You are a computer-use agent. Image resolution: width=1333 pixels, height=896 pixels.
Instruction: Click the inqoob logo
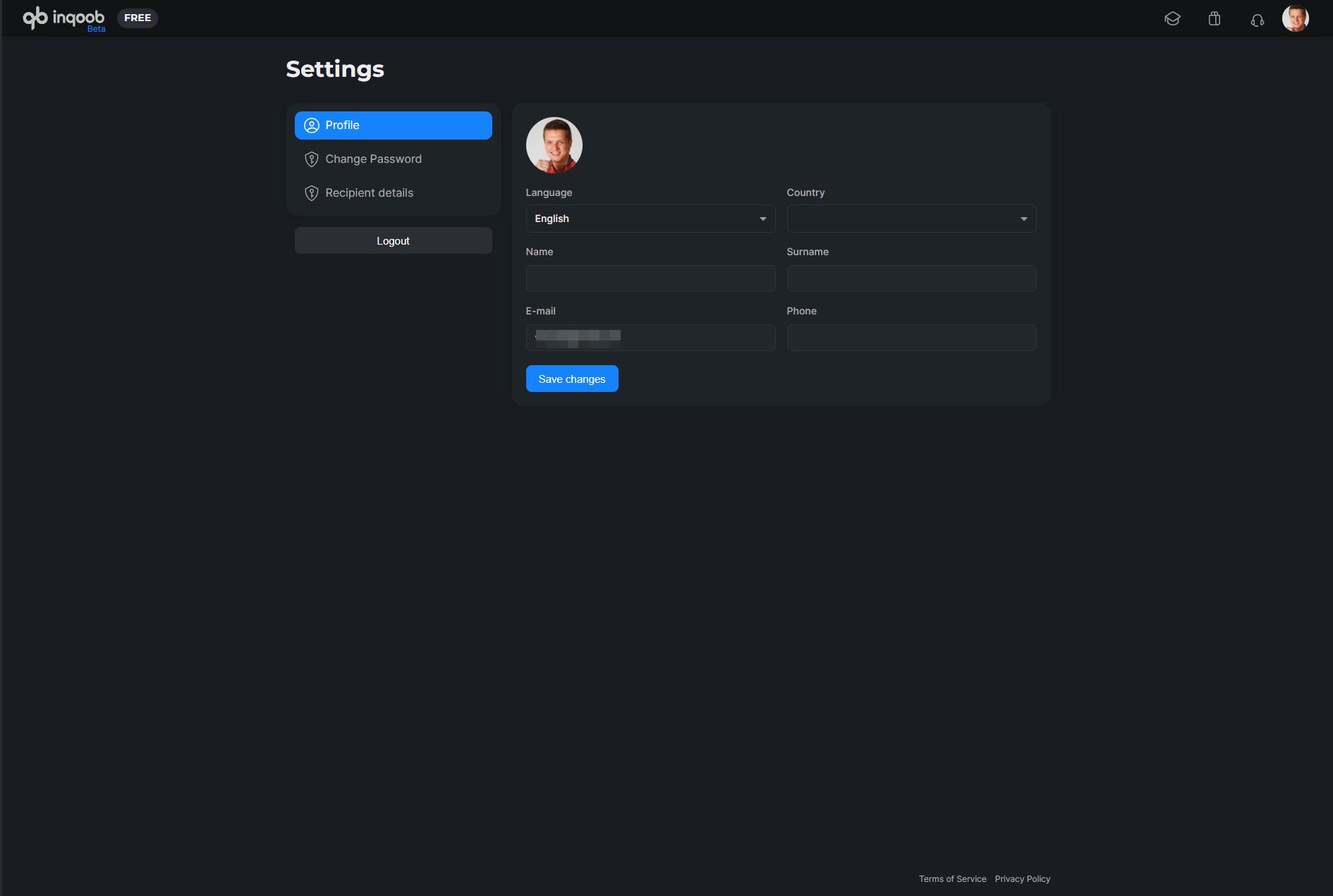click(x=62, y=18)
